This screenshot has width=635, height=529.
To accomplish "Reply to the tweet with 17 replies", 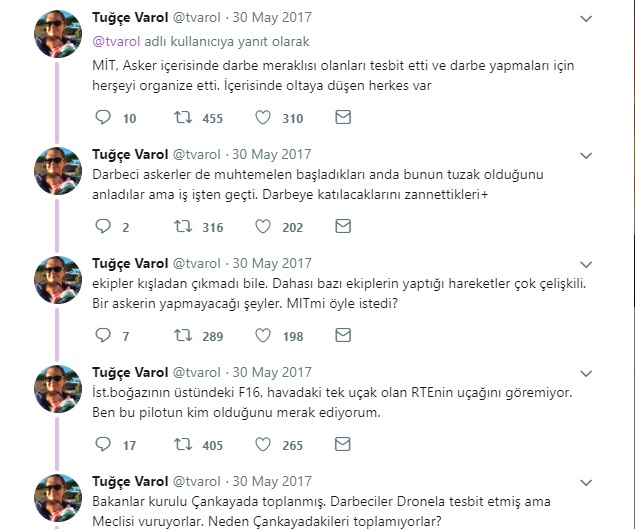I will pyautogui.click(x=103, y=444).
